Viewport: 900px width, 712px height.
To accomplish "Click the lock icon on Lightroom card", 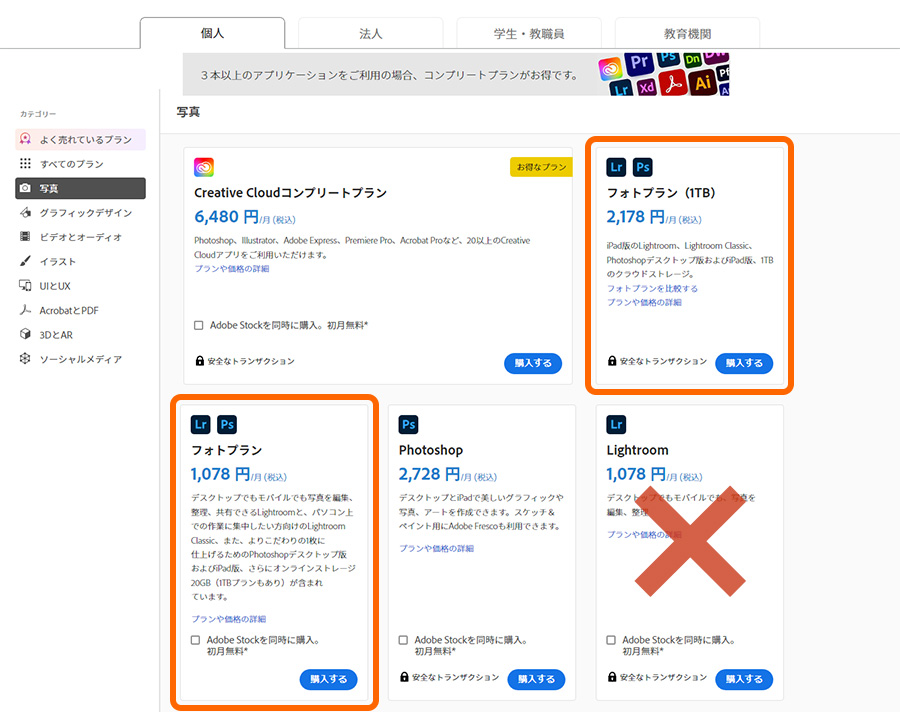I will (x=612, y=677).
